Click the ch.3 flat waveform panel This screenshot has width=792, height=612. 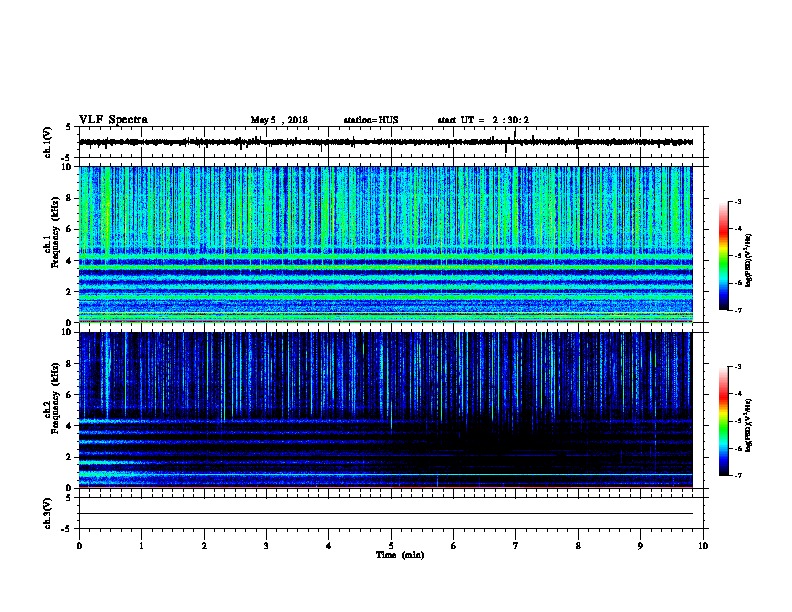pos(391,513)
